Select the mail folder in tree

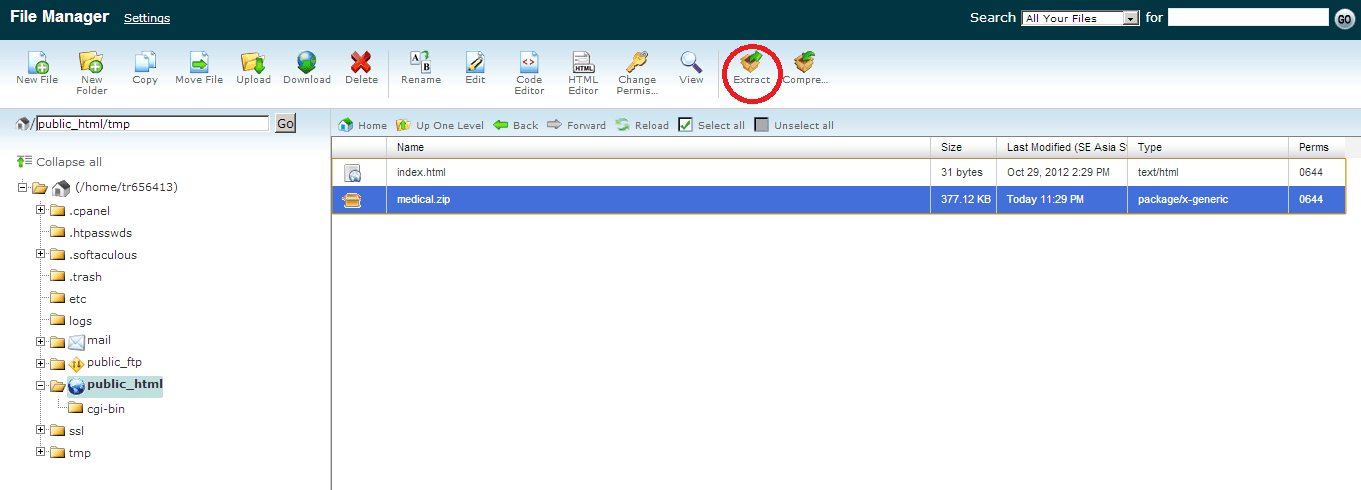tap(99, 341)
